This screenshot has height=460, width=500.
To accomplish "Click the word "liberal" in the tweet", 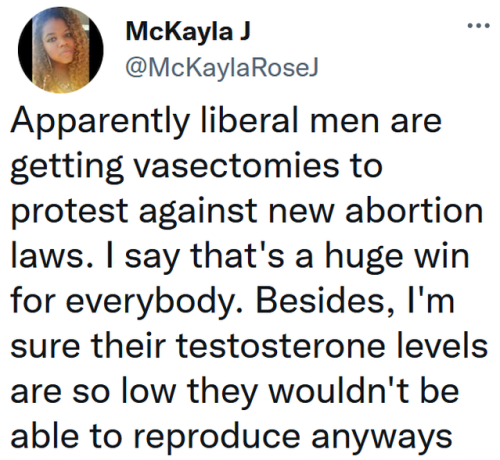I will point(249,120).
